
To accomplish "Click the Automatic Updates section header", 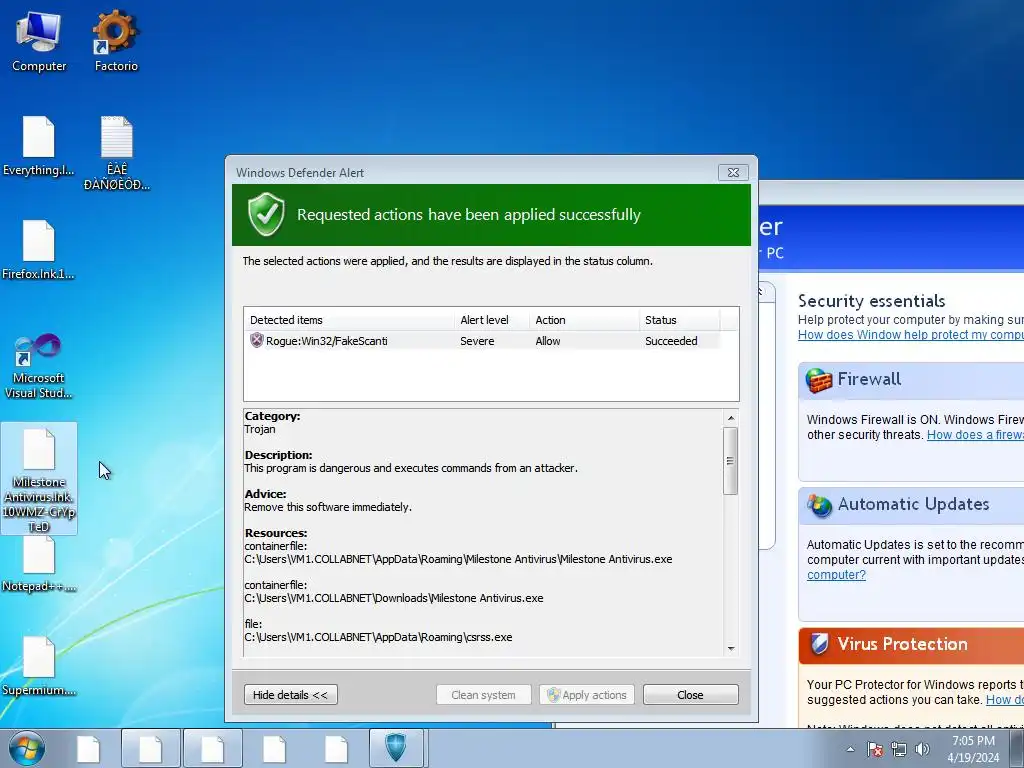I will pos(911,505).
